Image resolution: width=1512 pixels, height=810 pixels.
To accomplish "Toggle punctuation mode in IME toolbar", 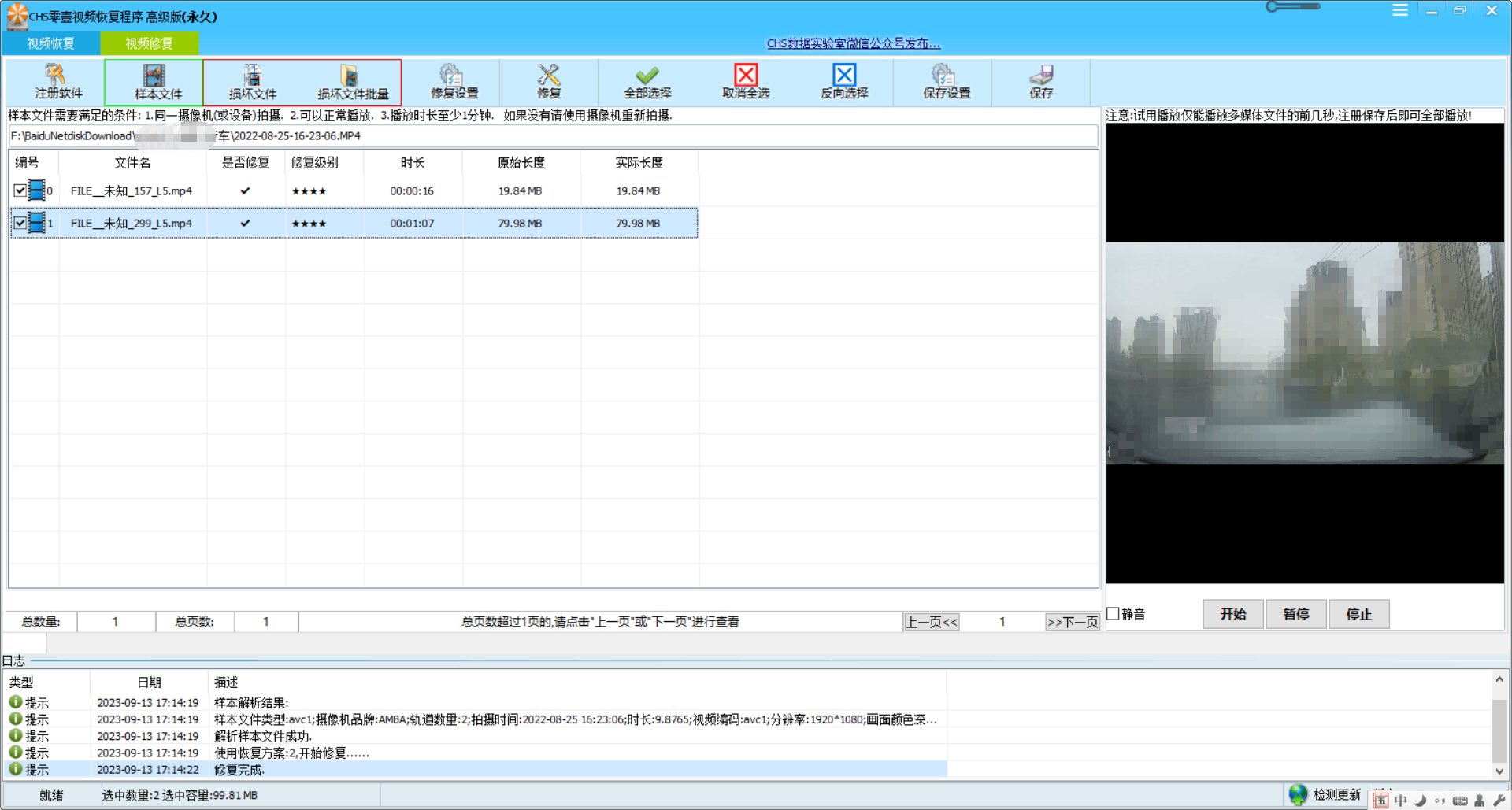I will [x=1440, y=801].
